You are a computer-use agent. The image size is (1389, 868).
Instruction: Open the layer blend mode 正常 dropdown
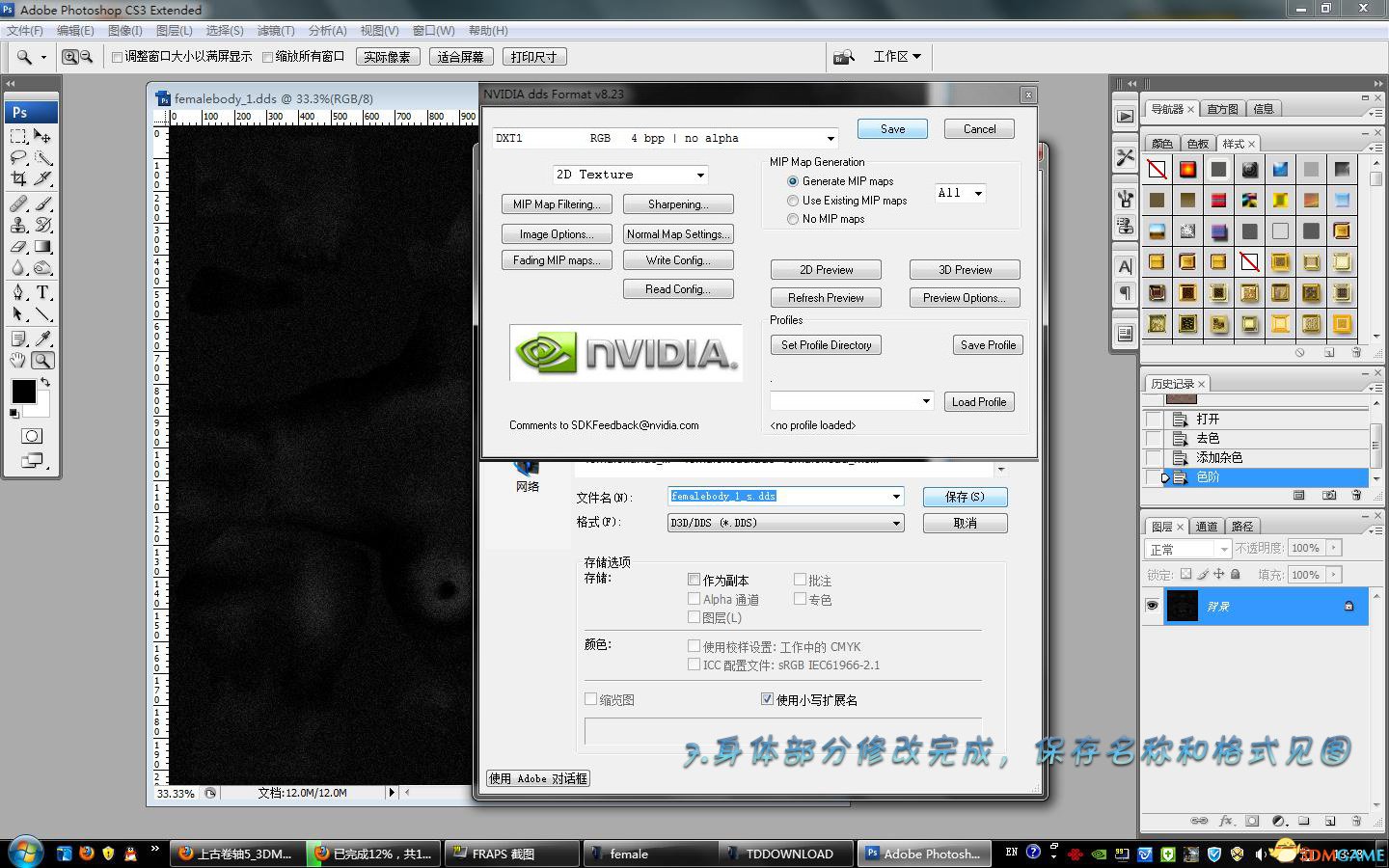[x=1188, y=549]
